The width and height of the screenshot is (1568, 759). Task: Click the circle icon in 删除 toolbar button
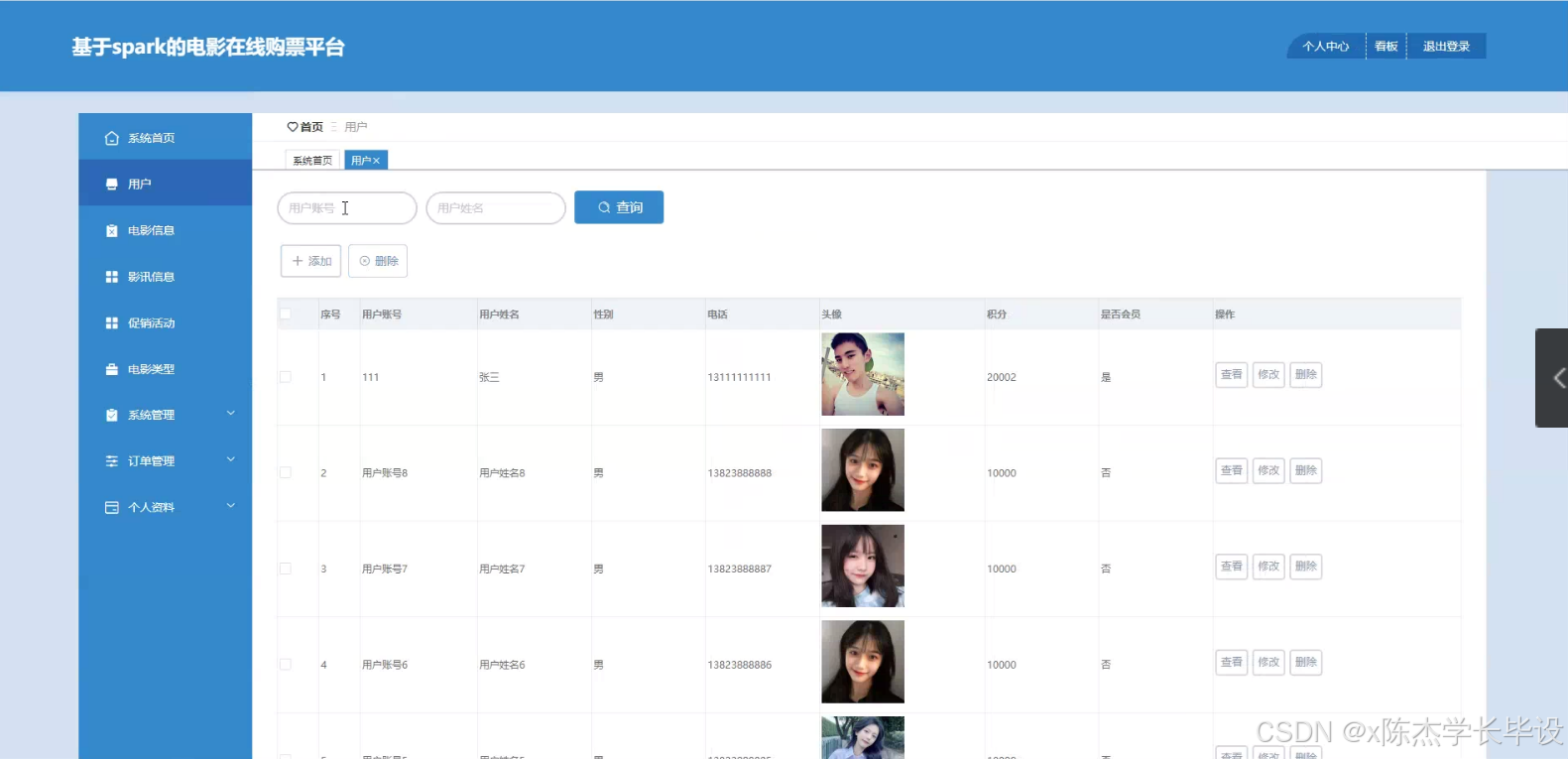[x=365, y=261]
